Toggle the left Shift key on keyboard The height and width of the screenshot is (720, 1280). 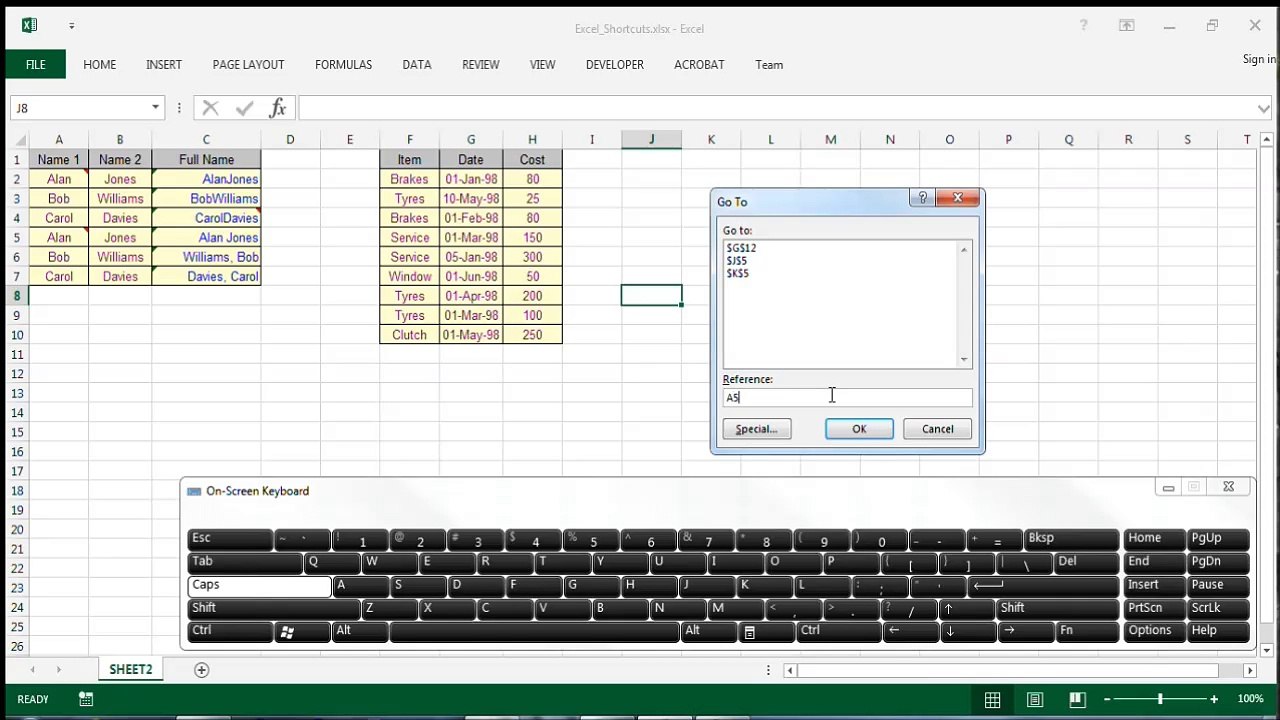[x=273, y=608]
